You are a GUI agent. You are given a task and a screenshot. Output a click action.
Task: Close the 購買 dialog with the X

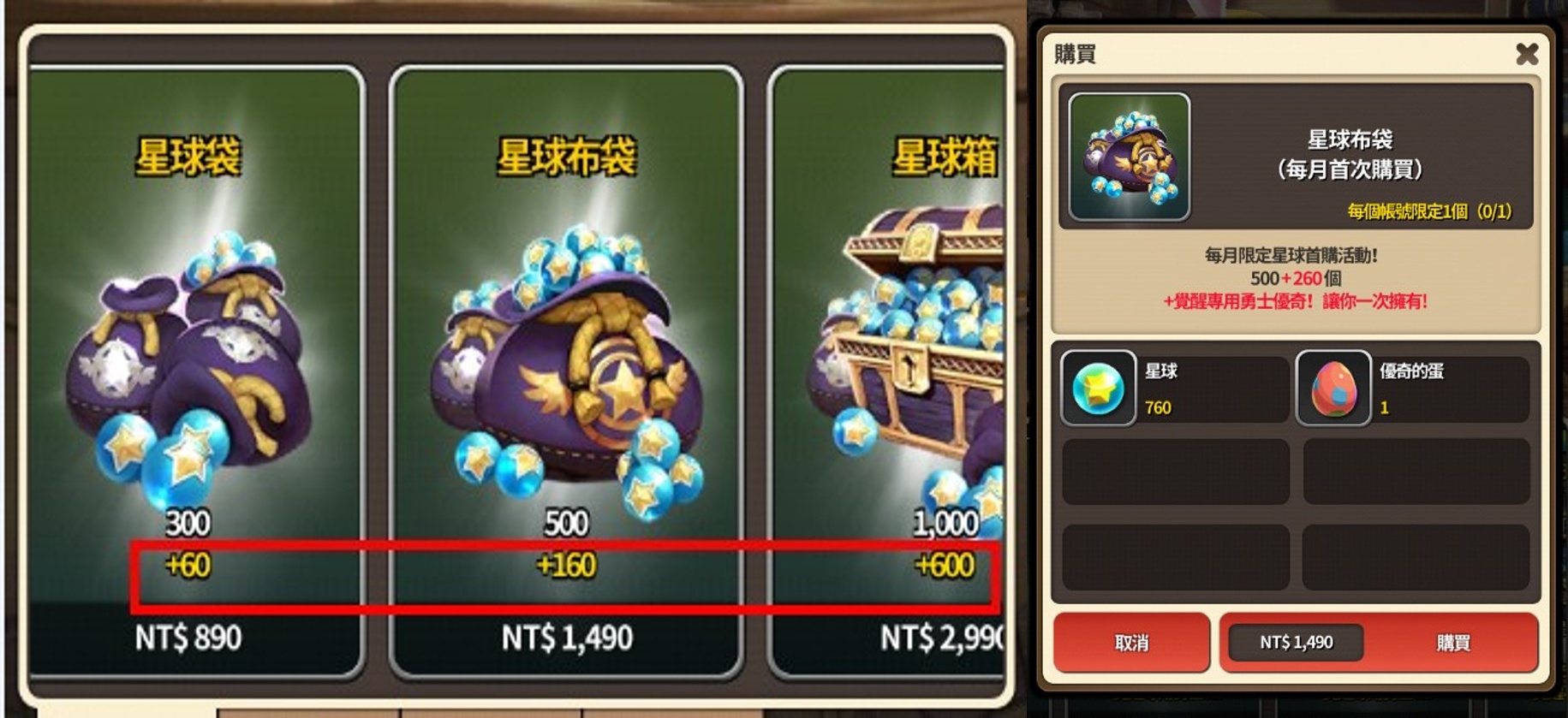1526,54
